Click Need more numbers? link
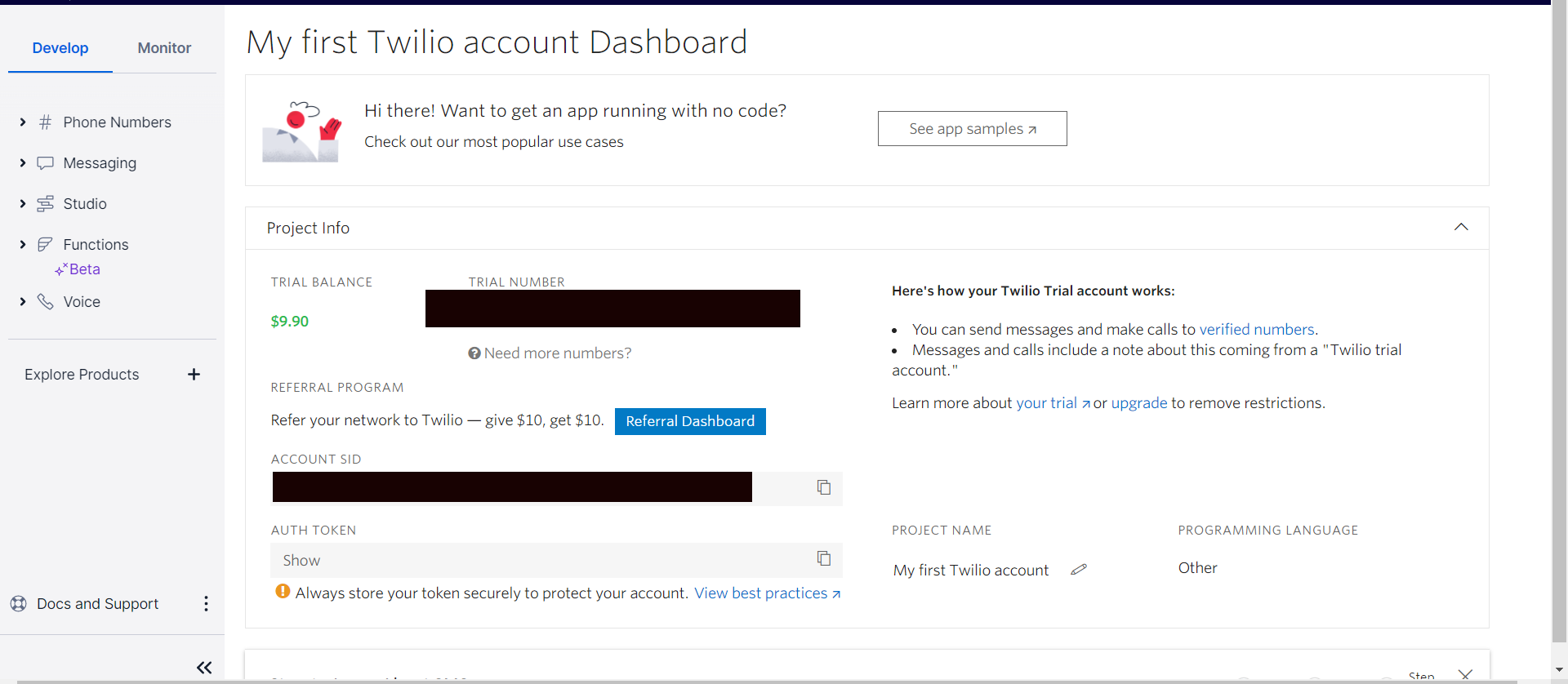 click(x=558, y=353)
